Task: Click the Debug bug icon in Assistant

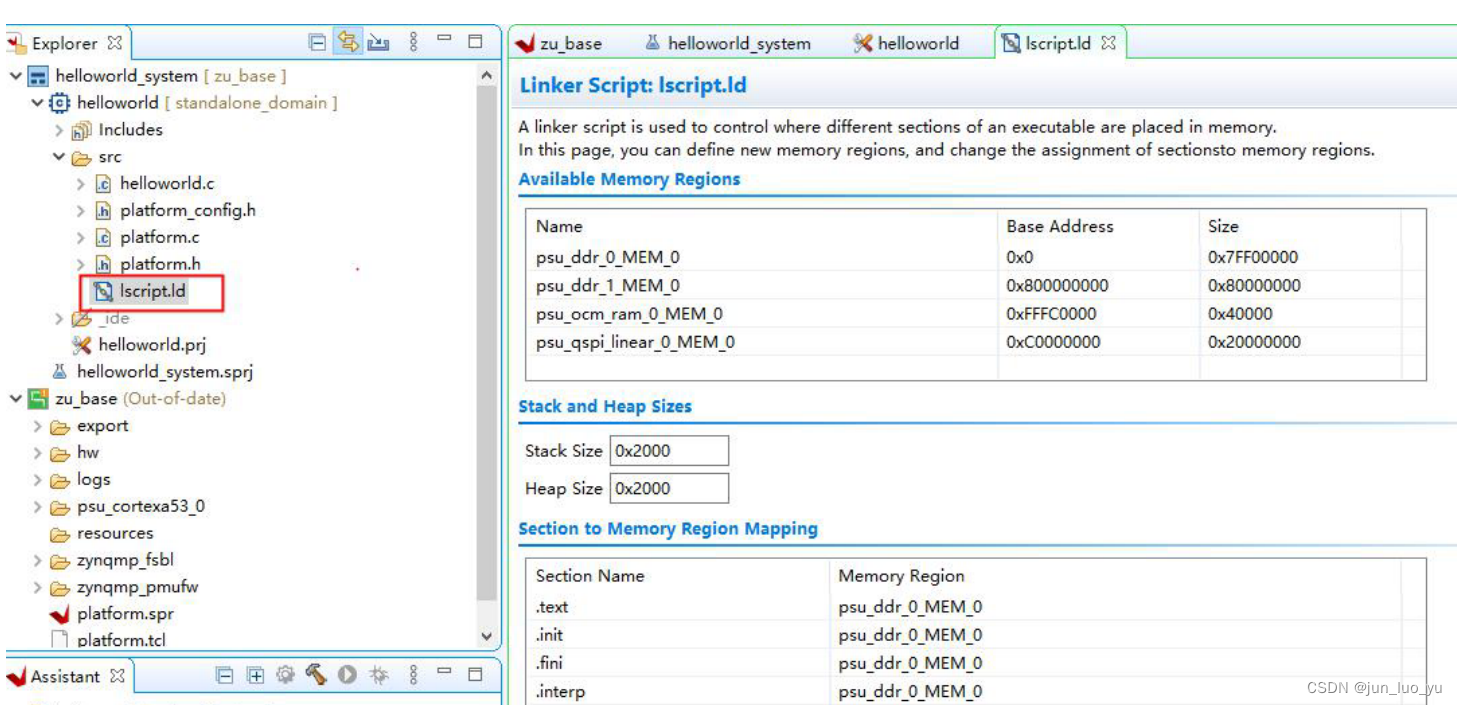Action: [x=378, y=675]
